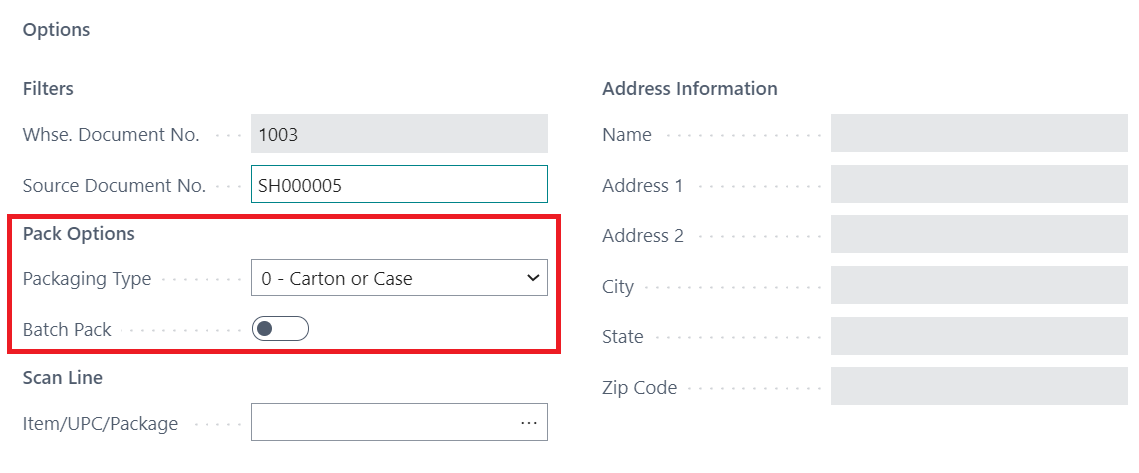Focus the City field
Screen dimensions: 1139x473
point(979,287)
